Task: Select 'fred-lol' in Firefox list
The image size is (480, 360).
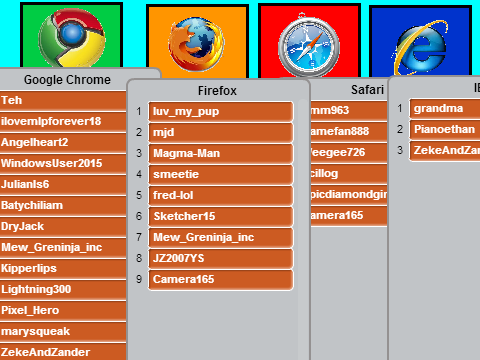Action: pos(221,195)
